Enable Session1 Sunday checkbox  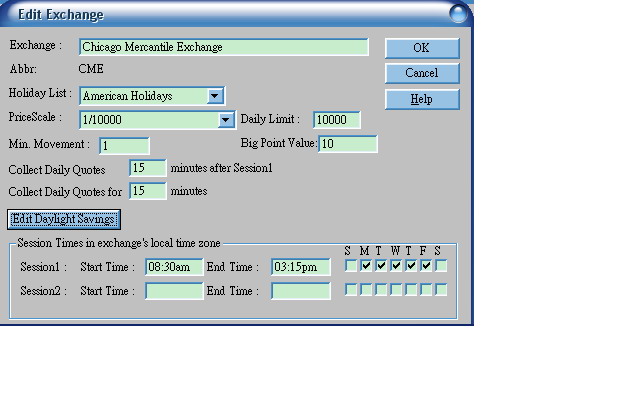351,266
